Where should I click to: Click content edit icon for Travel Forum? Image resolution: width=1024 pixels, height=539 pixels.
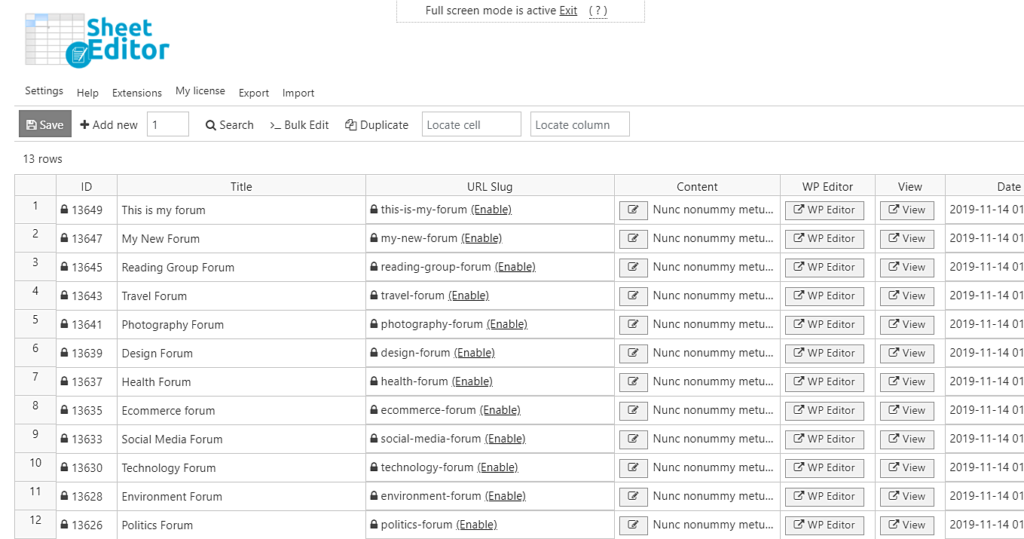point(633,296)
